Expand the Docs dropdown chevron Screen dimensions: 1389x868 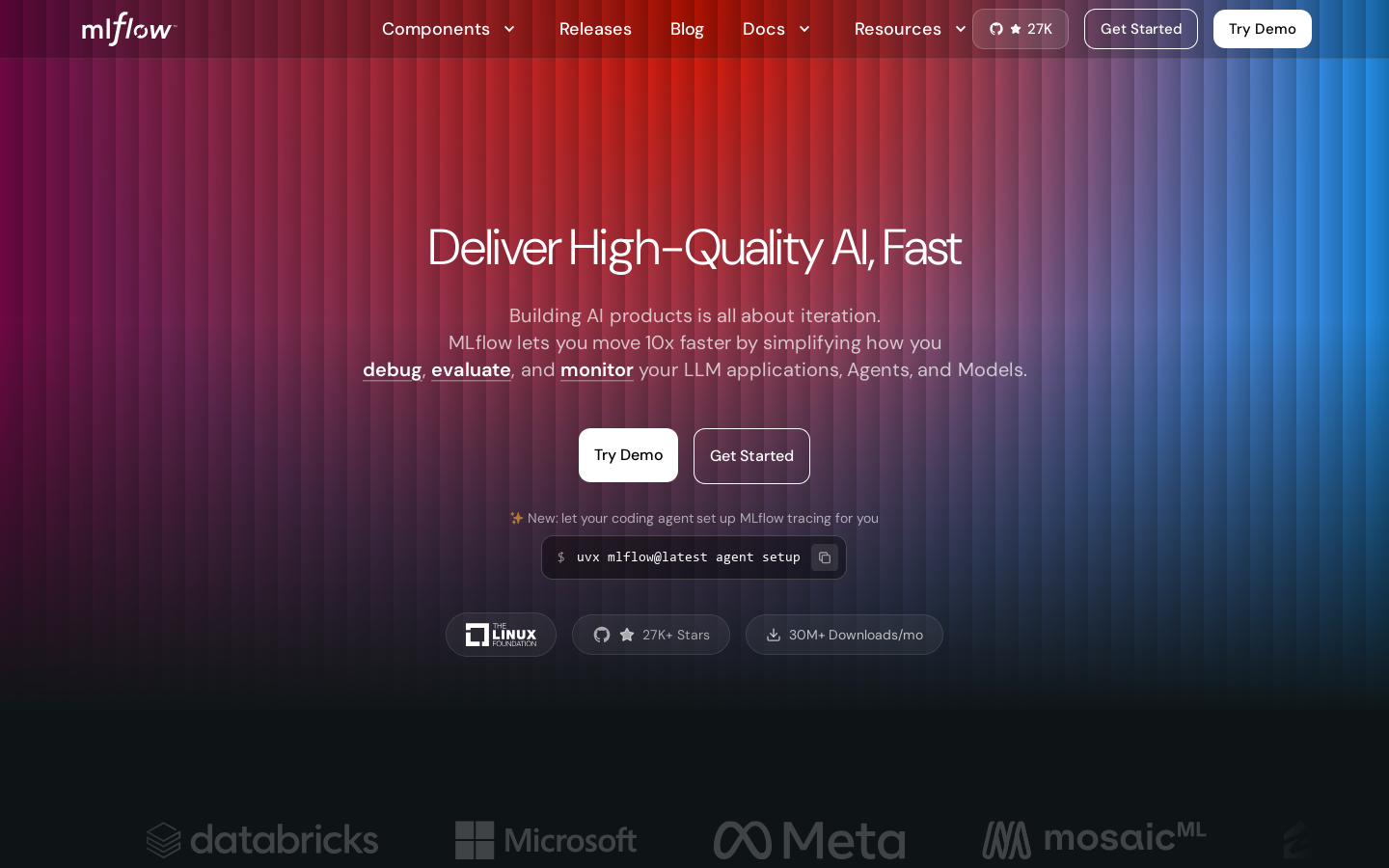pos(804,29)
